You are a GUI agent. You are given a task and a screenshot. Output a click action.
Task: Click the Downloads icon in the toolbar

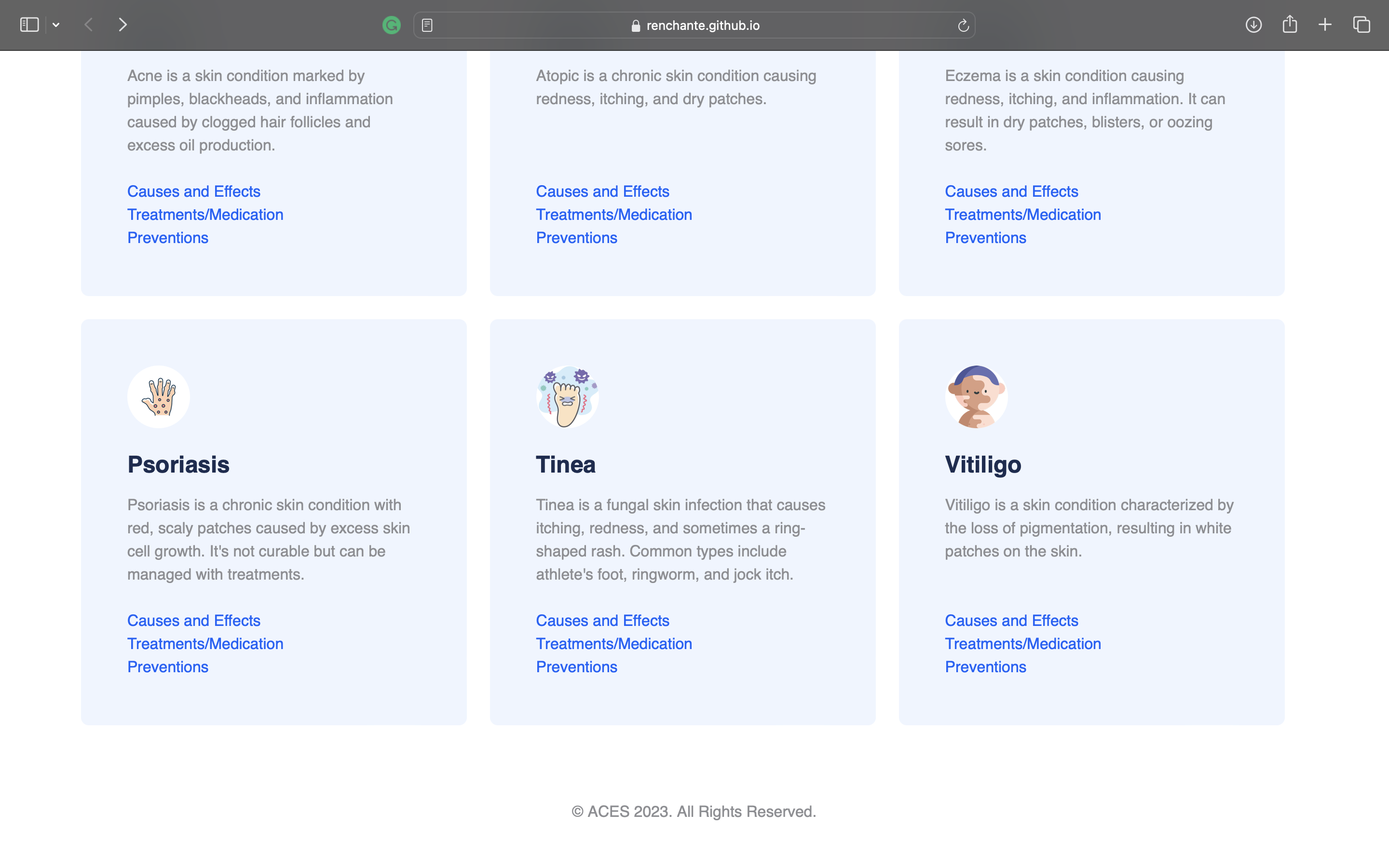click(1253, 25)
